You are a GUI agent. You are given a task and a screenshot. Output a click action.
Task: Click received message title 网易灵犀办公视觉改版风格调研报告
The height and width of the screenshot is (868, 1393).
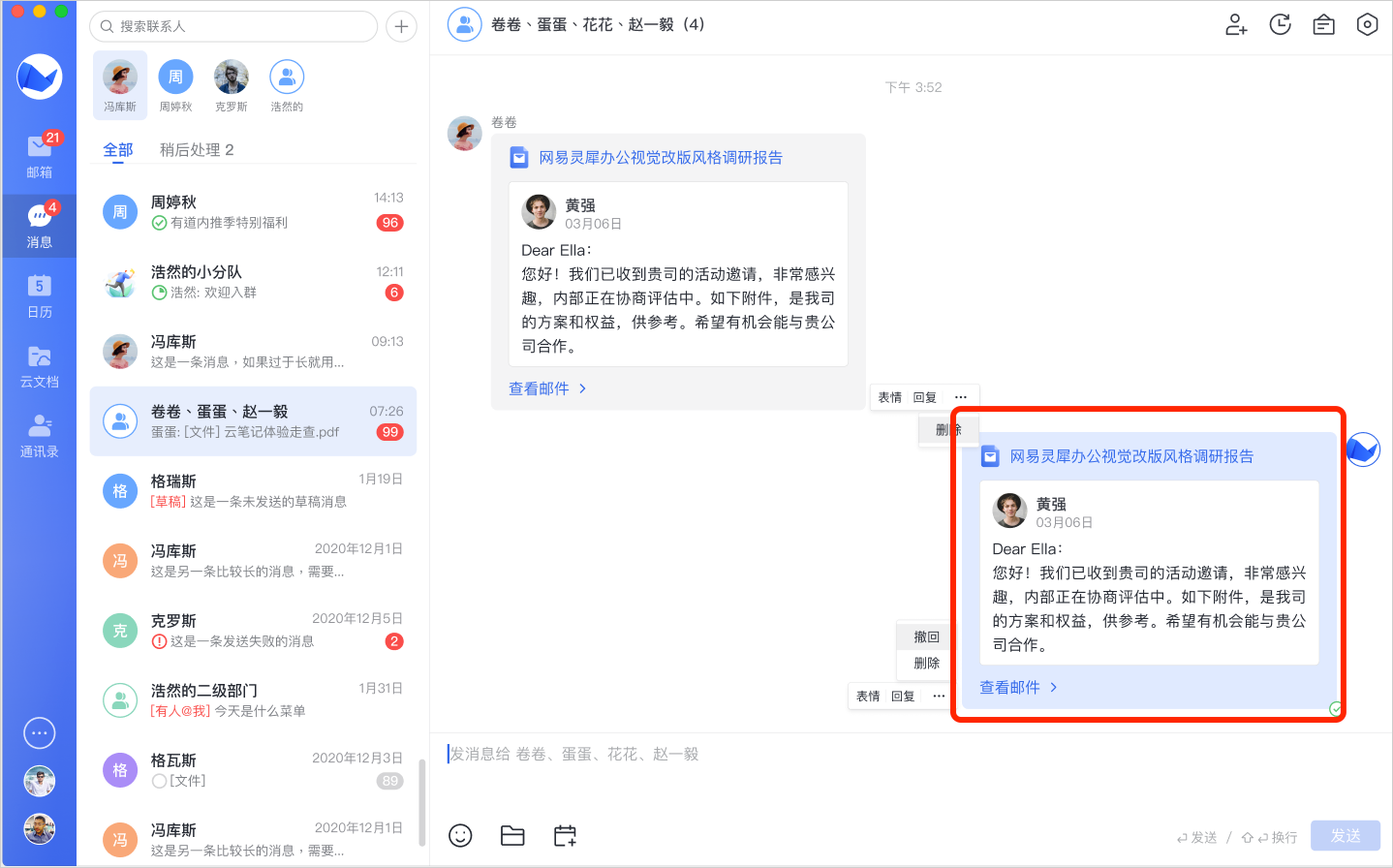(661, 158)
